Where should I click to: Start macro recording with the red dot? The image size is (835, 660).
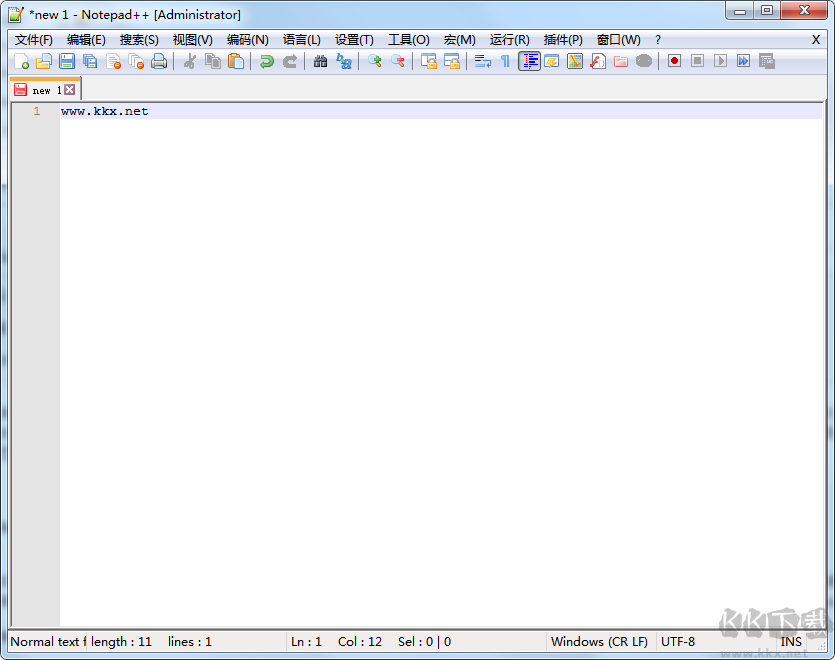coord(673,61)
